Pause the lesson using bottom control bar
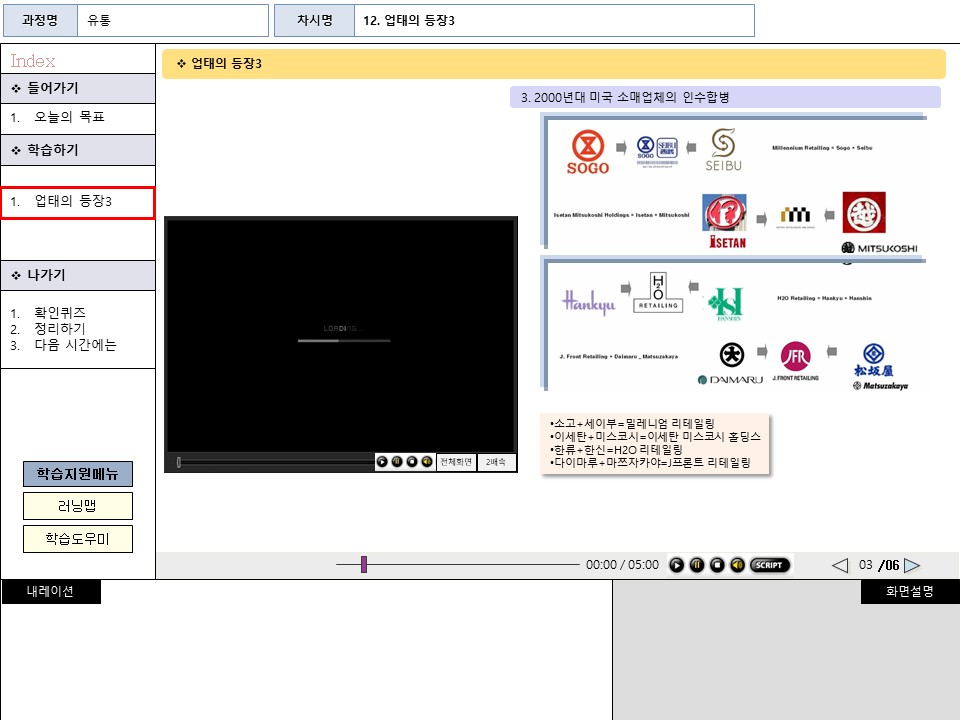 click(x=697, y=565)
